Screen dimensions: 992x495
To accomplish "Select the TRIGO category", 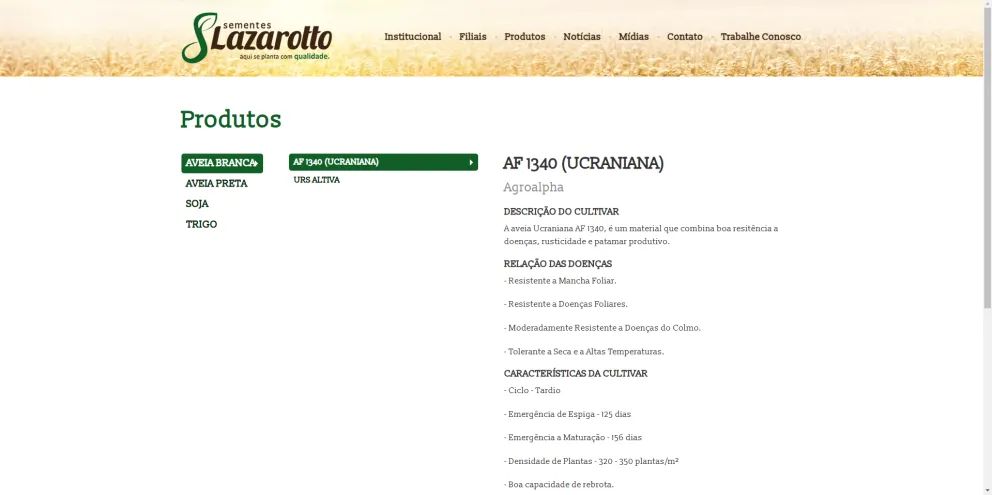I will pyautogui.click(x=201, y=224).
